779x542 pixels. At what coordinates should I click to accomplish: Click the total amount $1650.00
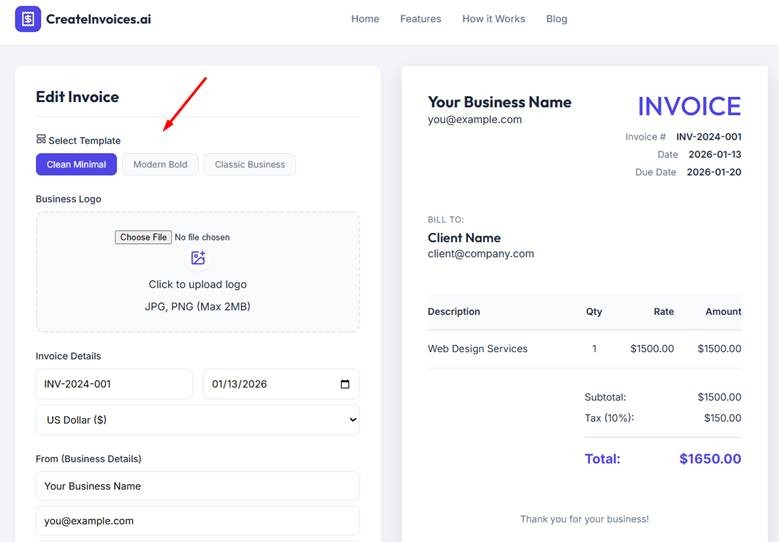[x=710, y=459]
